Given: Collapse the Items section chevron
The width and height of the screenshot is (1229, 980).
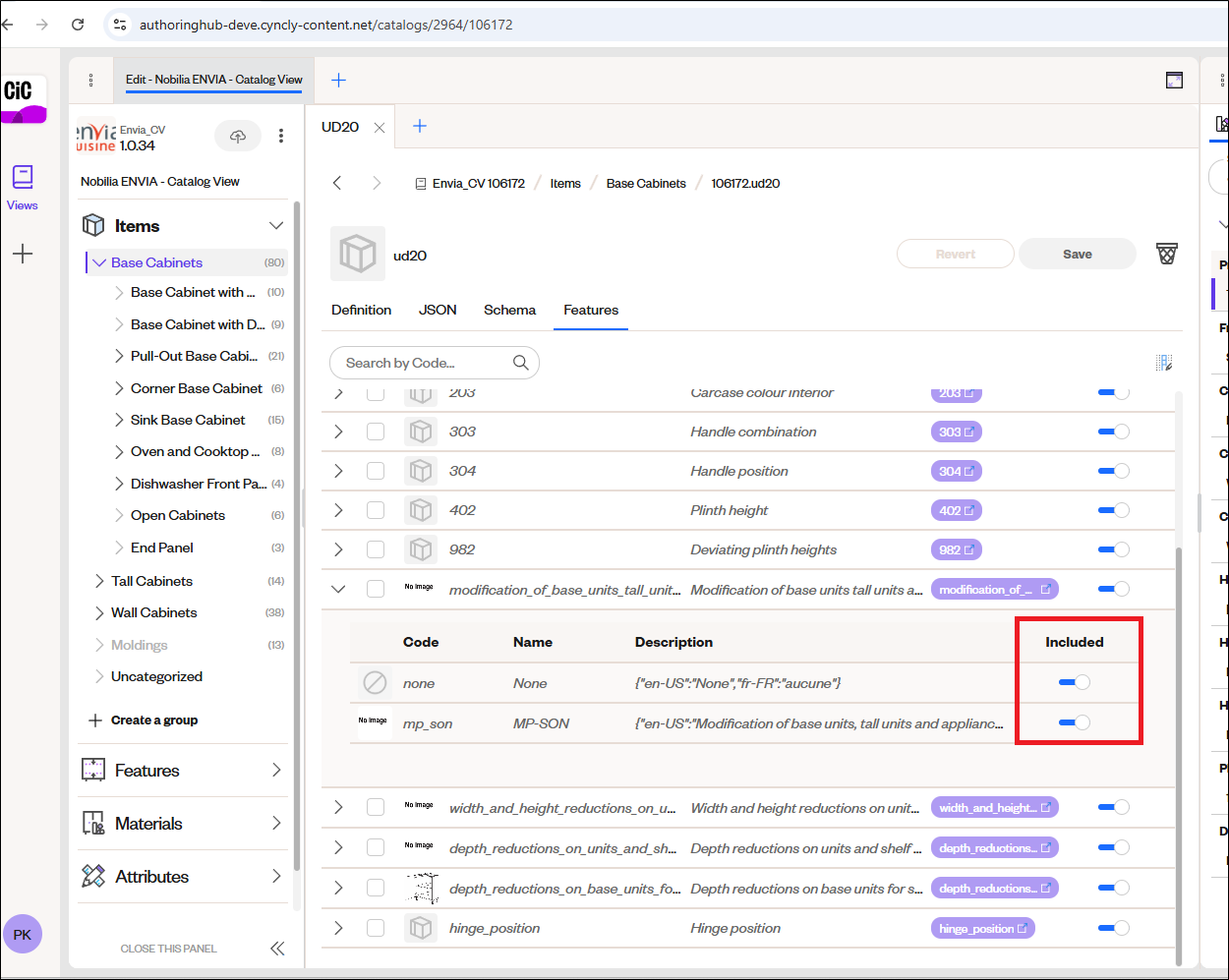Looking at the screenshot, I should (x=276, y=225).
